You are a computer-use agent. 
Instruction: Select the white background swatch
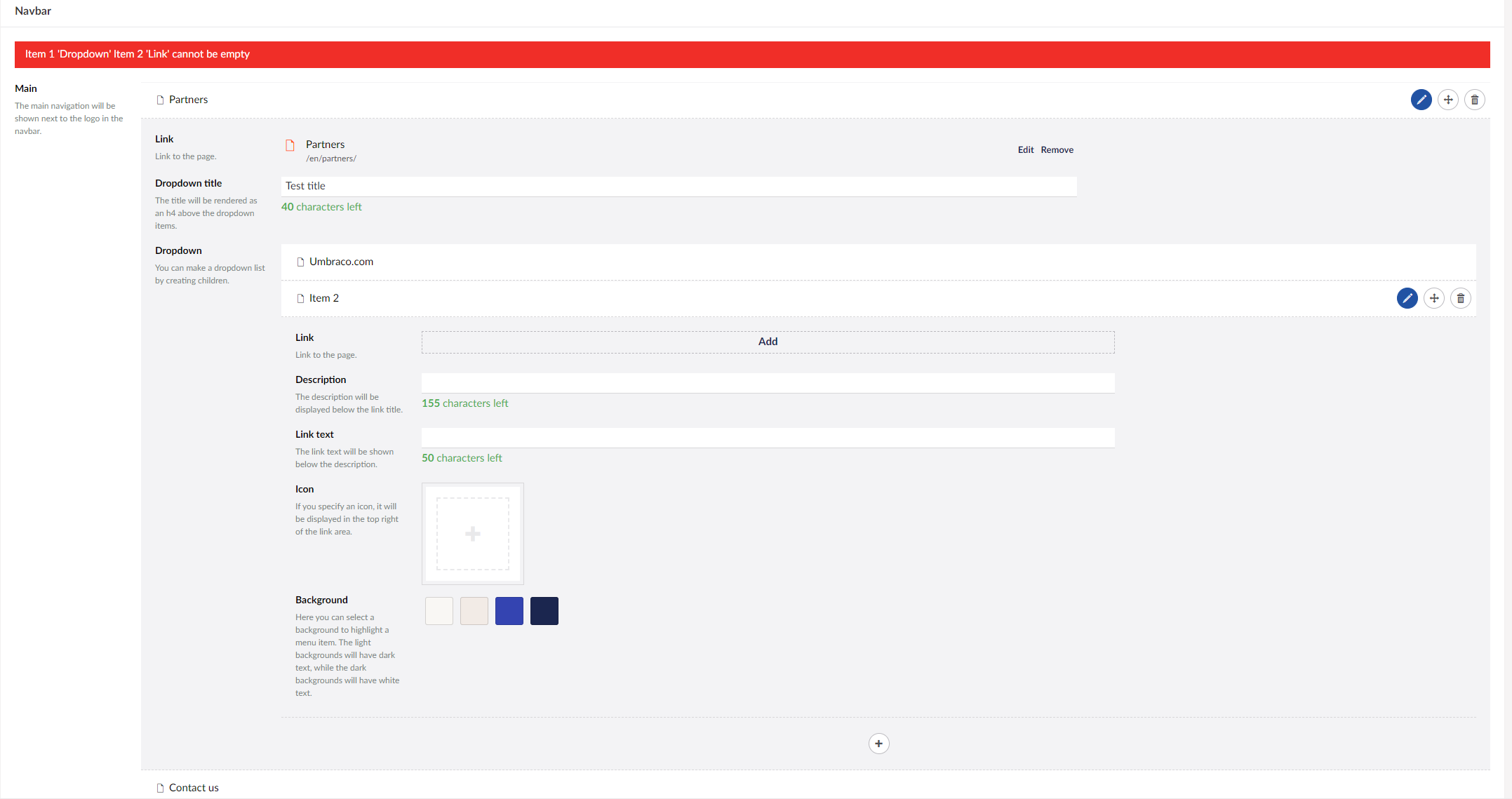tap(439, 611)
